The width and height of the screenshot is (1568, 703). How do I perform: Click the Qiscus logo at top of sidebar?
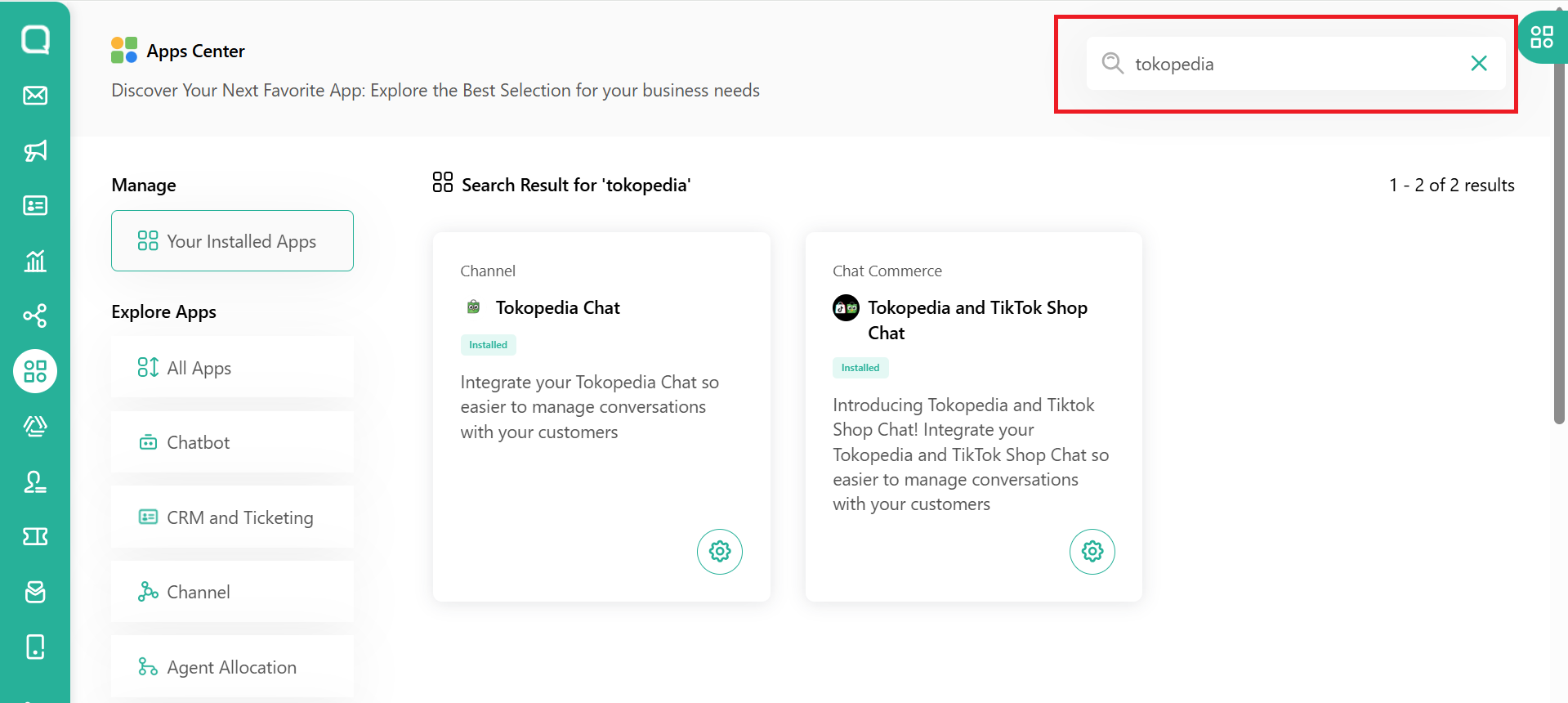35,39
